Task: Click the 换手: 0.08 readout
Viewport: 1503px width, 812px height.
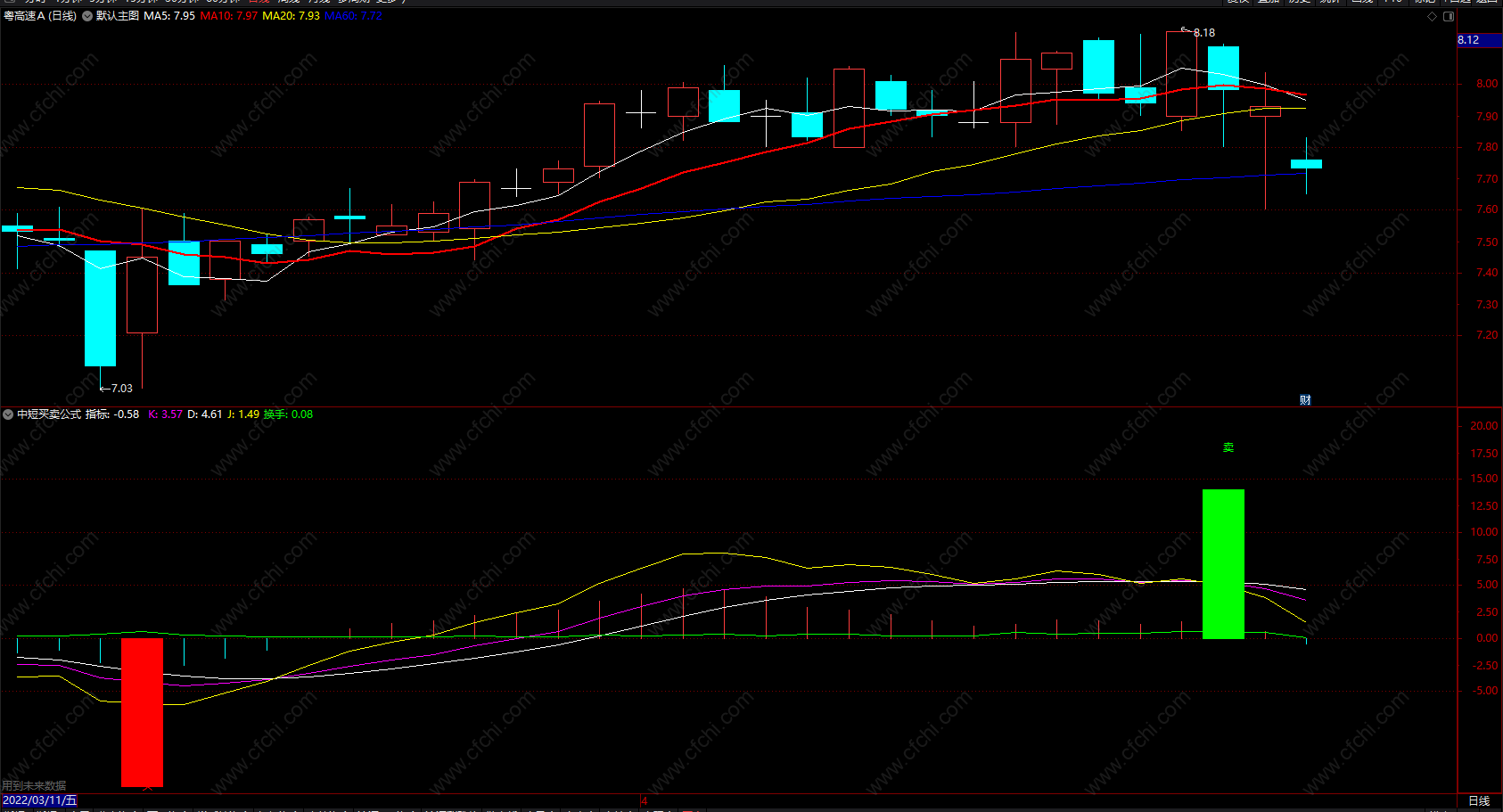Action: [289, 414]
